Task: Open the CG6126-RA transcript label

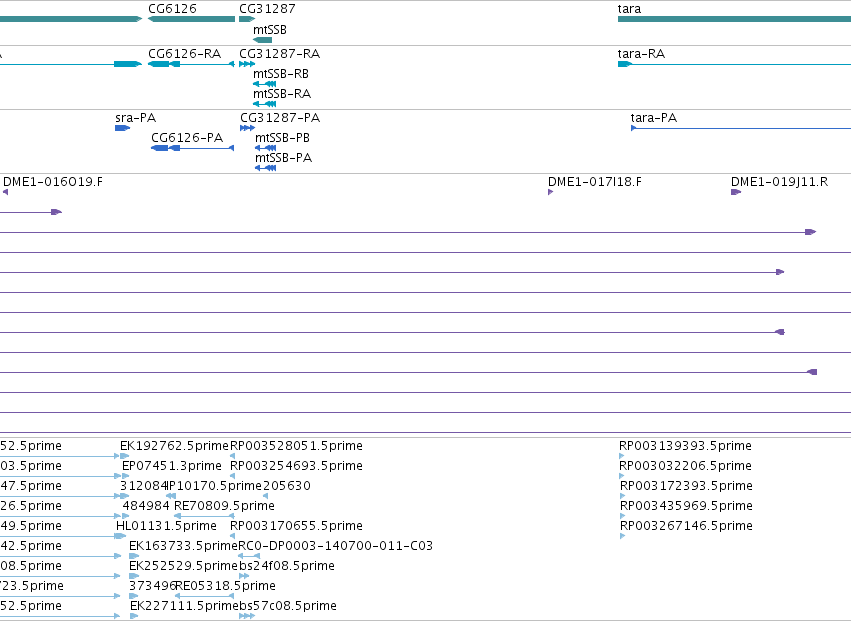Action: 185,54
